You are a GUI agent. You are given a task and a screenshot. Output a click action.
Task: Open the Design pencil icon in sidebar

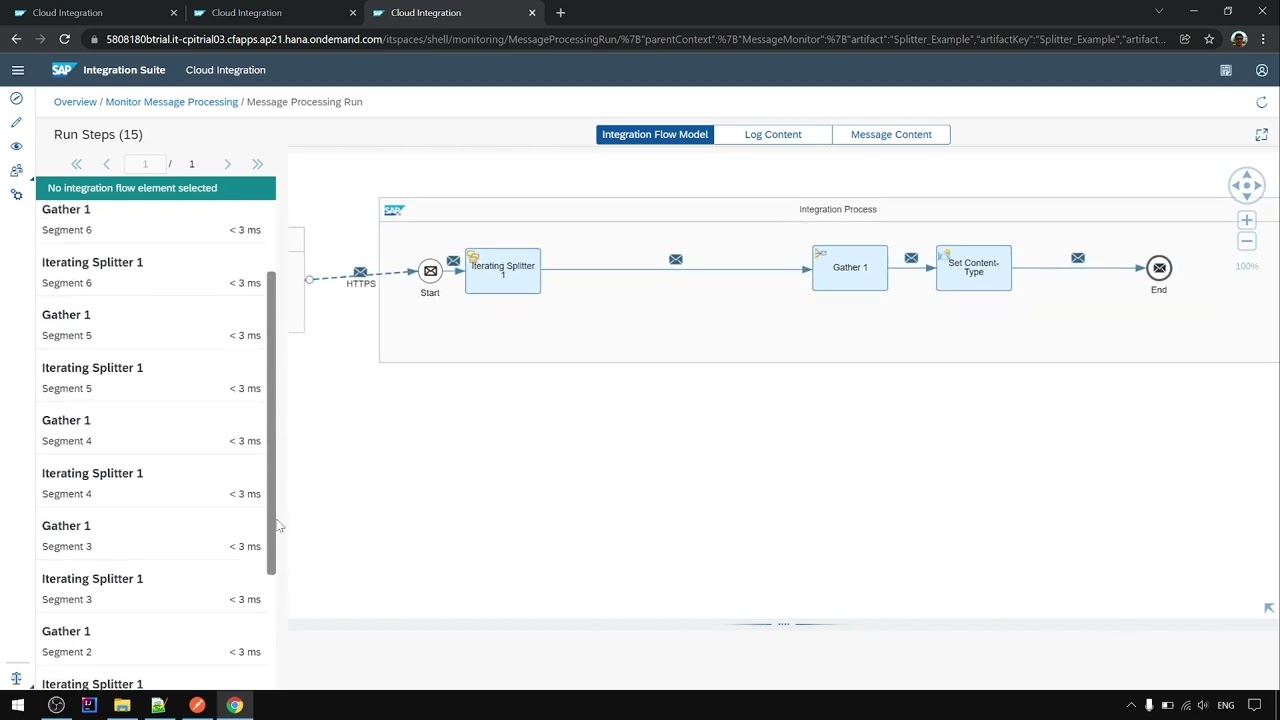pos(16,122)
